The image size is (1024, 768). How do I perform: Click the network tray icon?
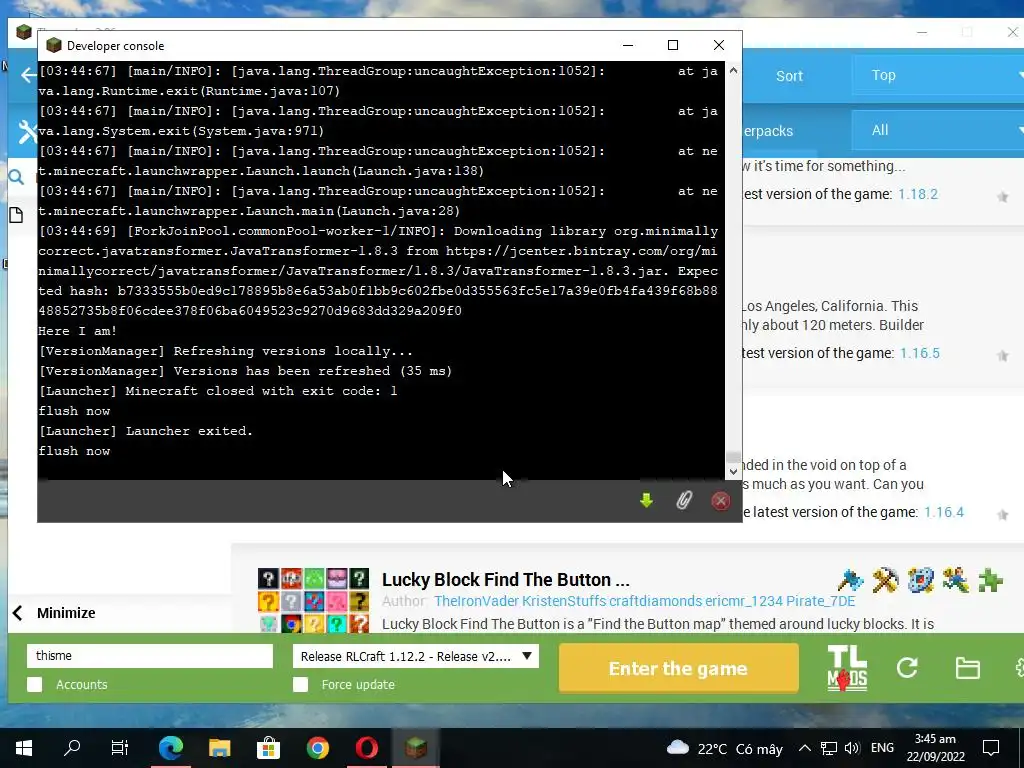[829, 748]
